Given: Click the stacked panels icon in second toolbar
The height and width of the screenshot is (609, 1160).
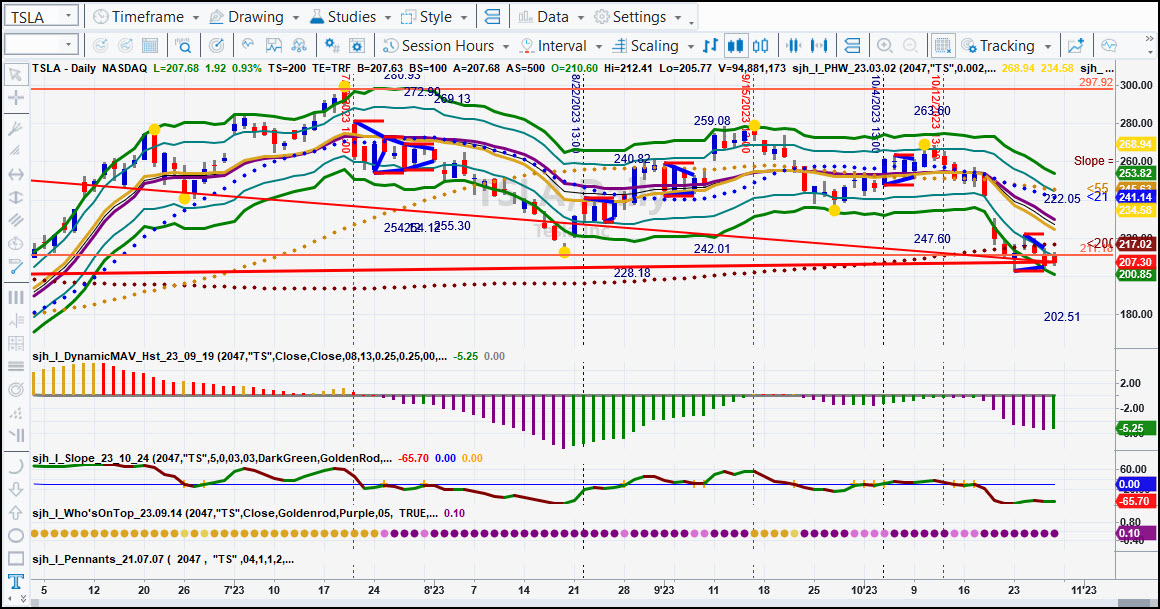Looking at the screenshot, I should pos(852,45).
